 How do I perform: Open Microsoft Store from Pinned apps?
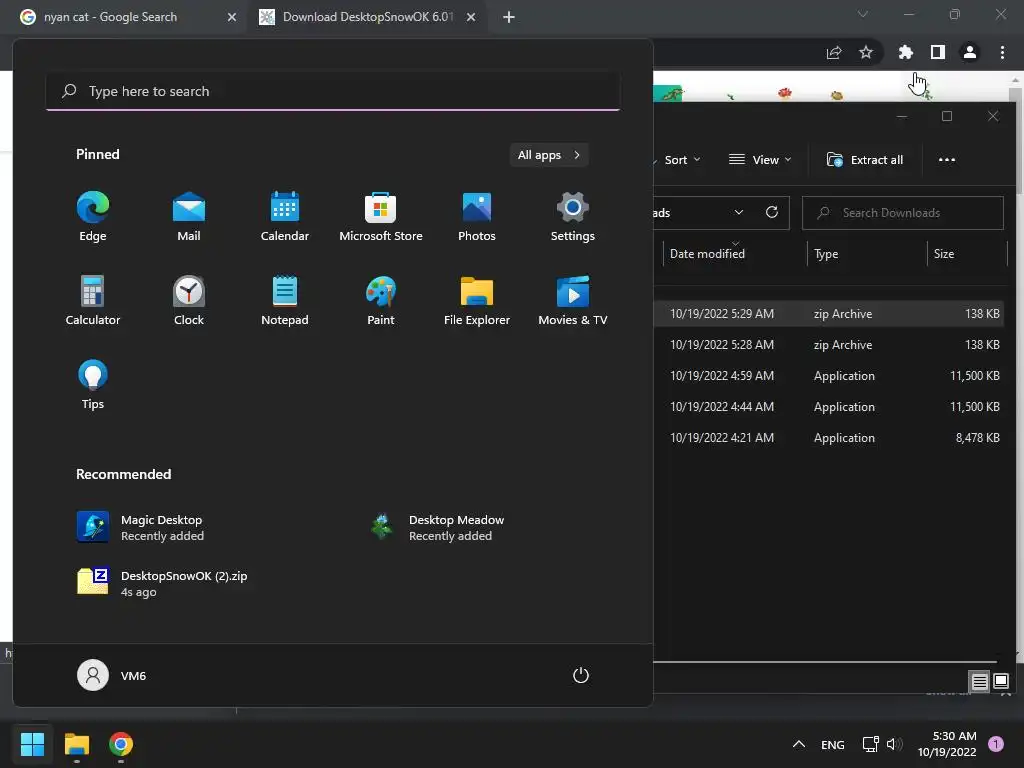click(x=381, y=217)
